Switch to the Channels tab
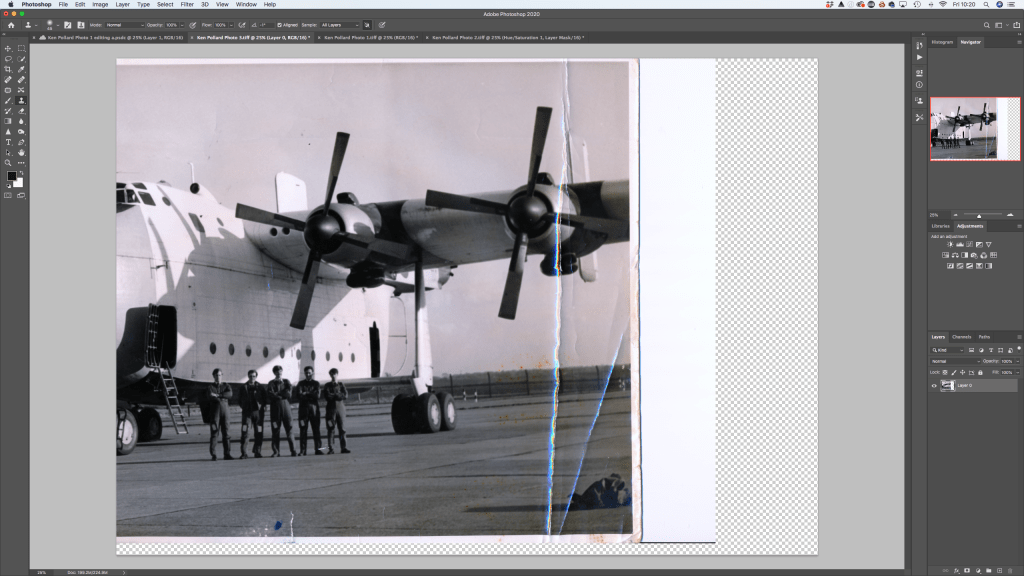This screenshot has width=1024, height=576. (x=961, y=337)
